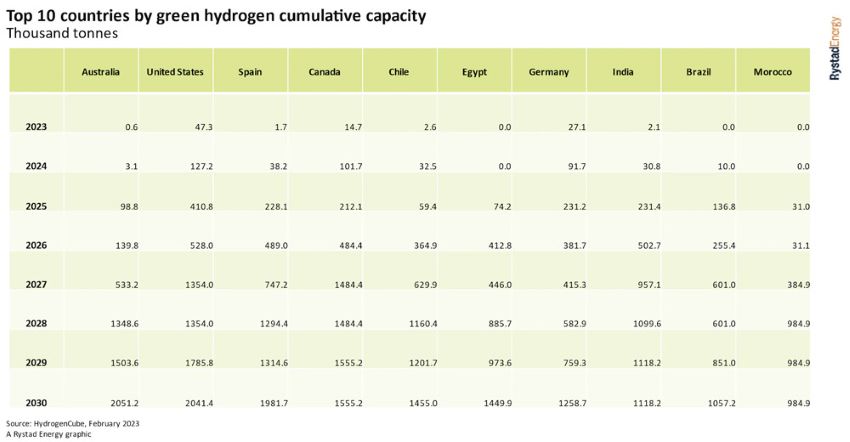Click India's 2025 value 231.4
Image resolution: width=850 pixels, height=442 pixels.
[x=649, y=206]
